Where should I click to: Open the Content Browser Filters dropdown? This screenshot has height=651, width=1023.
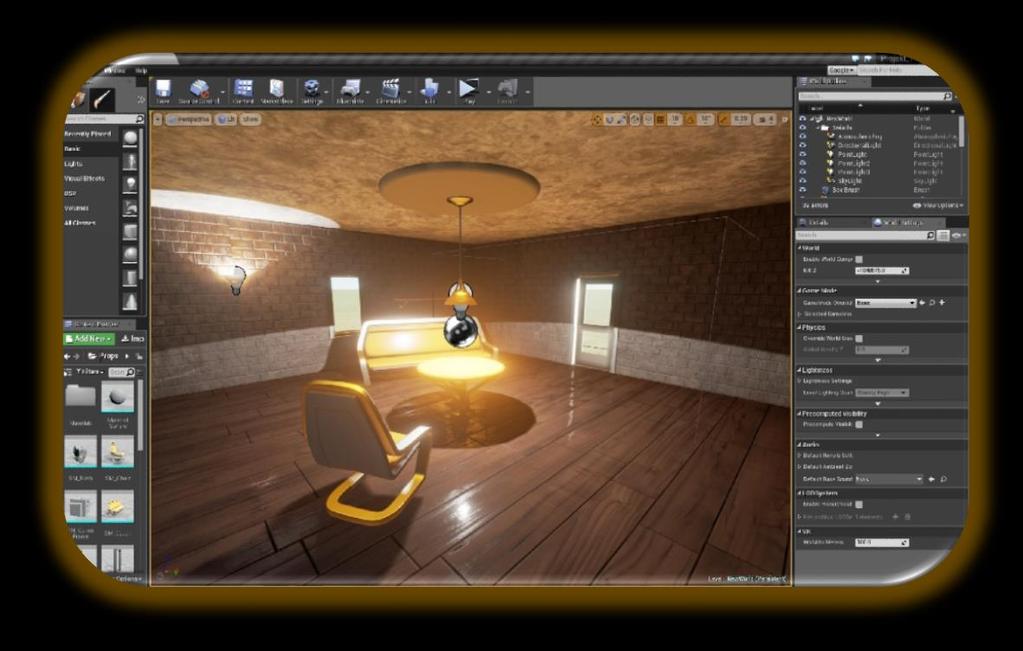point(88,372)
